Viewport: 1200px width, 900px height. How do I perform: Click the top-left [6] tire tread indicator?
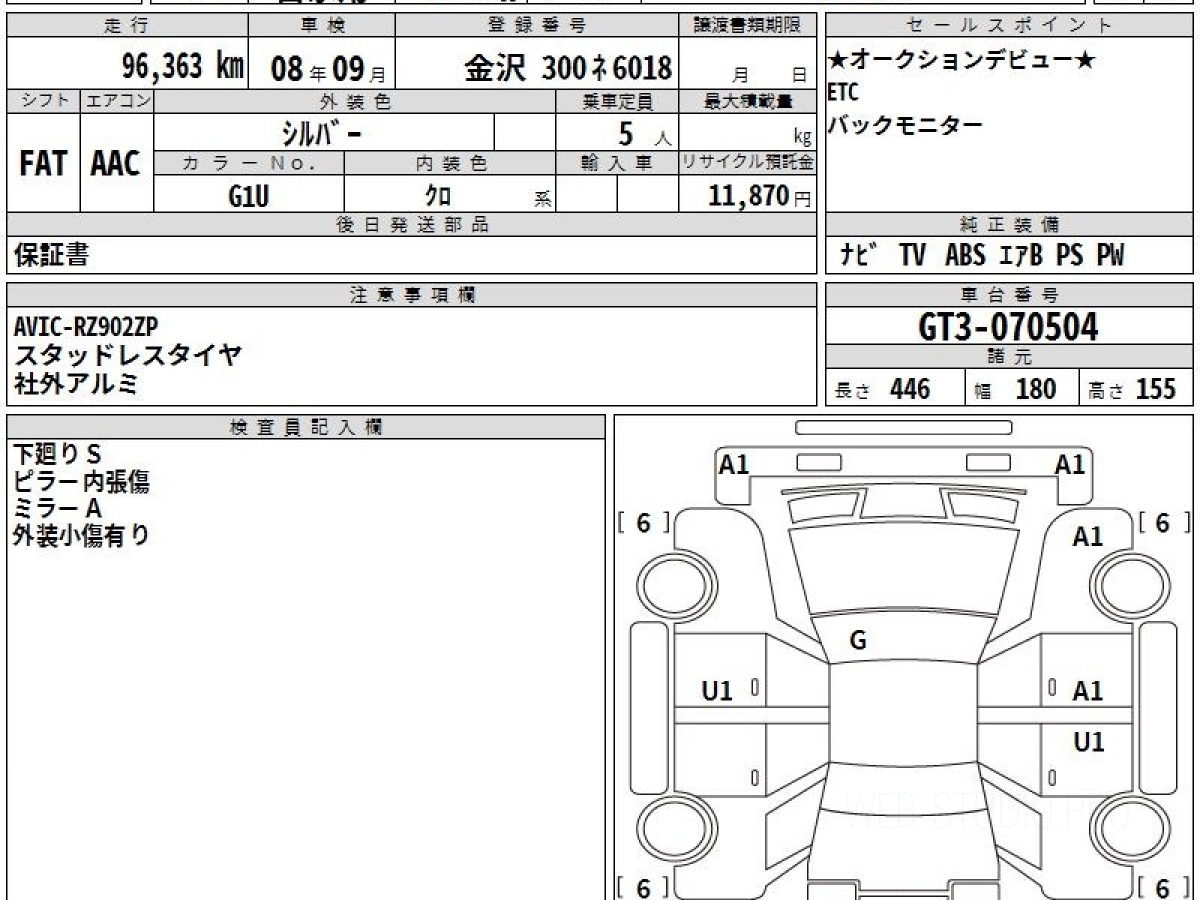[x=643, y=522]
